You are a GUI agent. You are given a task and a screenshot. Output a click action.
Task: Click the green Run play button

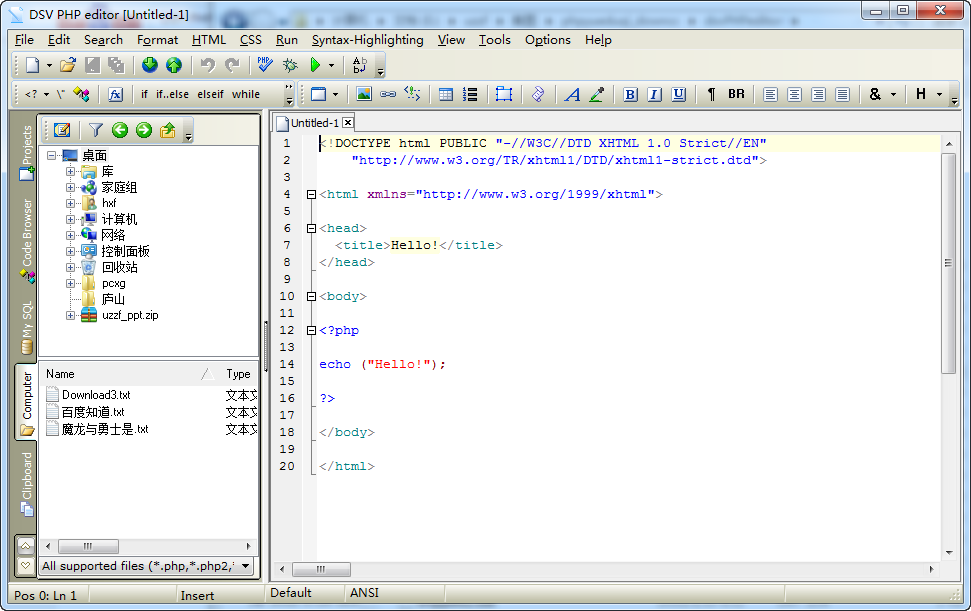tap(315, 65)
